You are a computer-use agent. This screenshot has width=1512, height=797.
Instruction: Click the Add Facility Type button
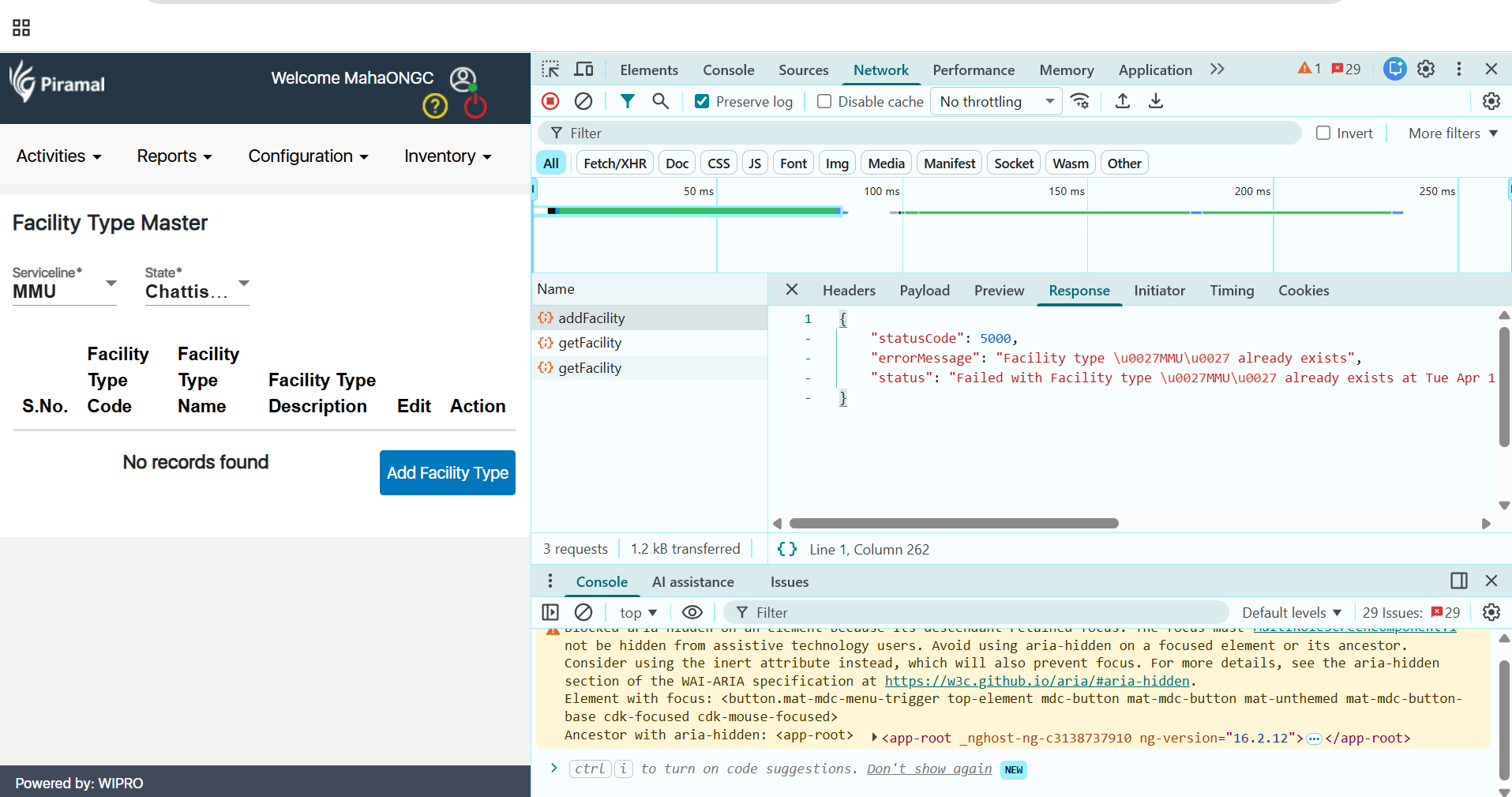point(447,472)
